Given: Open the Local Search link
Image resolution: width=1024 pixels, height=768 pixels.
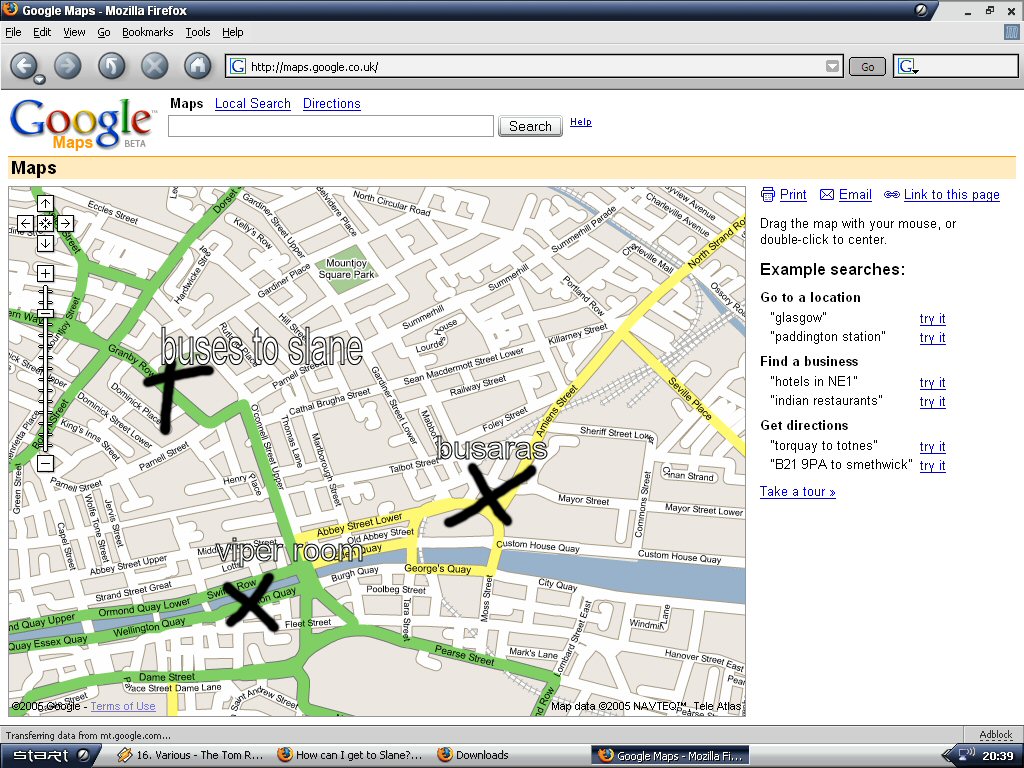Looking at the screenshot, I should pyautogui.click(x=253, y=103).
